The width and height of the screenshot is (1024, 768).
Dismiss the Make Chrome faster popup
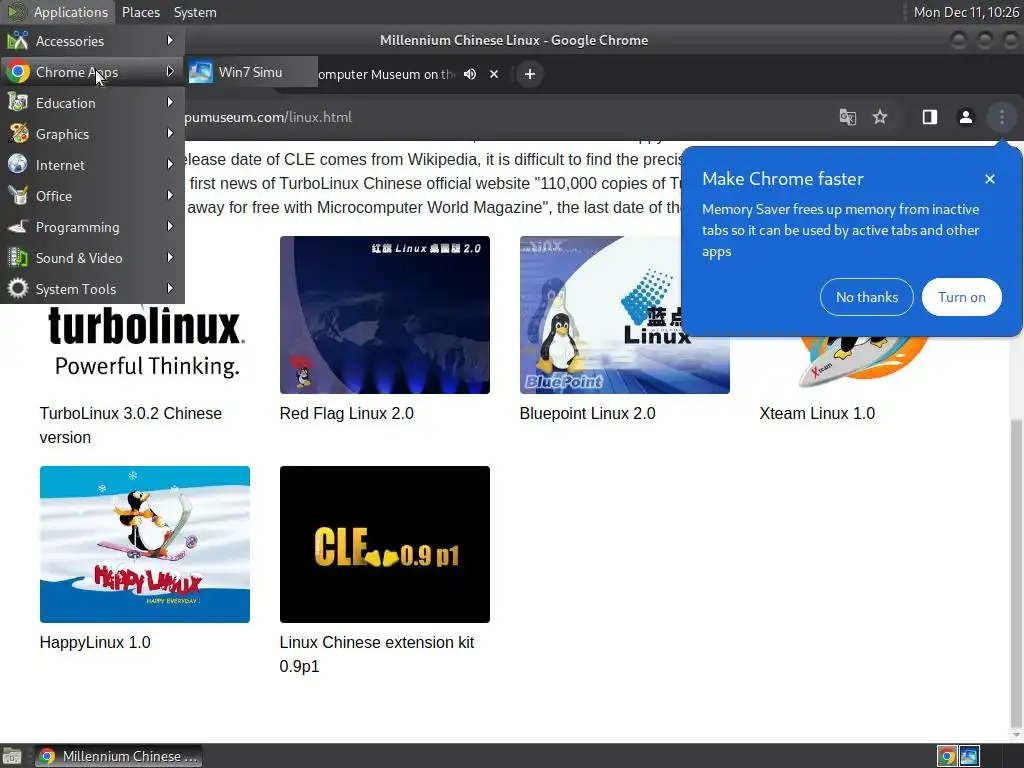pos(989,179)
